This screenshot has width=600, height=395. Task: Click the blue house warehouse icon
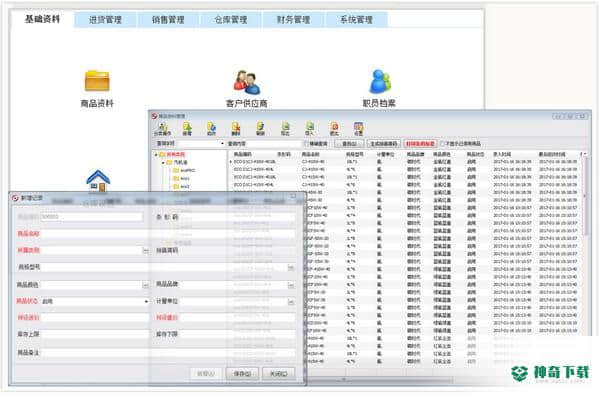pyautogui.click(x=98, y=181)
